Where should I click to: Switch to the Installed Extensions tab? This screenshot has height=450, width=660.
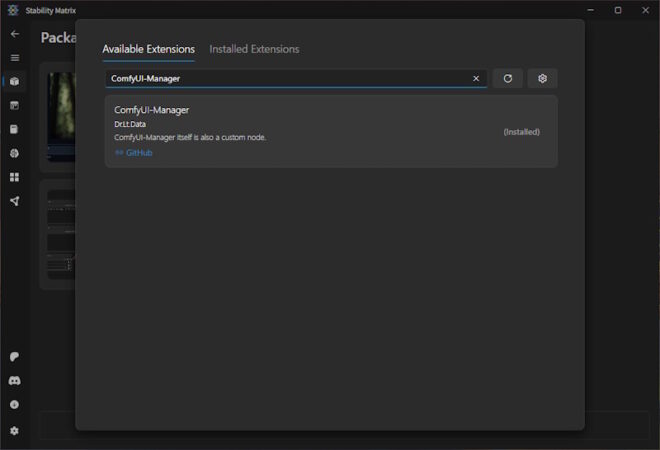coord(254,49)
